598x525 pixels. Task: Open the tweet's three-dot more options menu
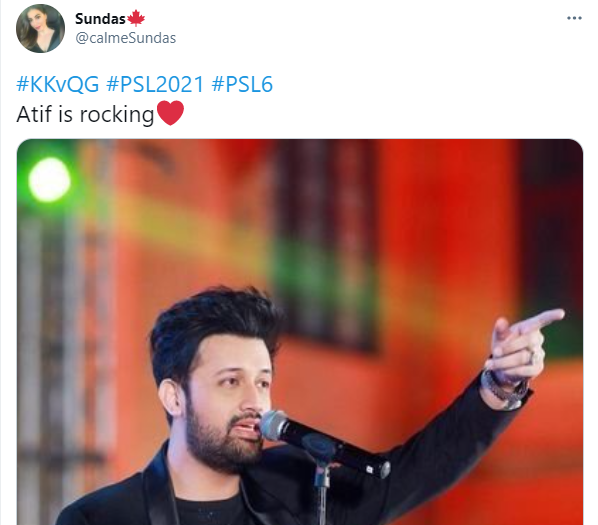click(x=574, y=18)
